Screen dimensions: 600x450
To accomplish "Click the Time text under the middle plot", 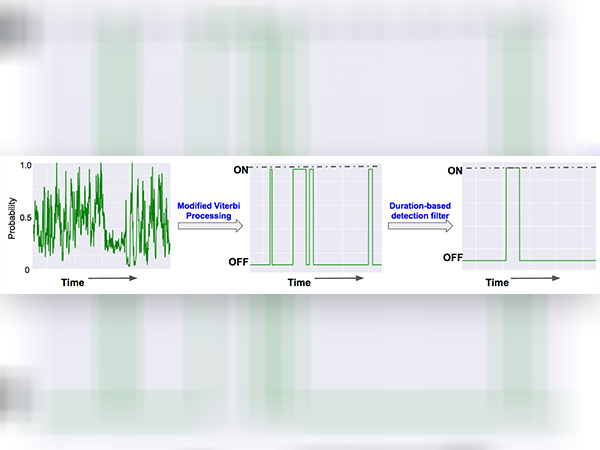I will point(299,282).
